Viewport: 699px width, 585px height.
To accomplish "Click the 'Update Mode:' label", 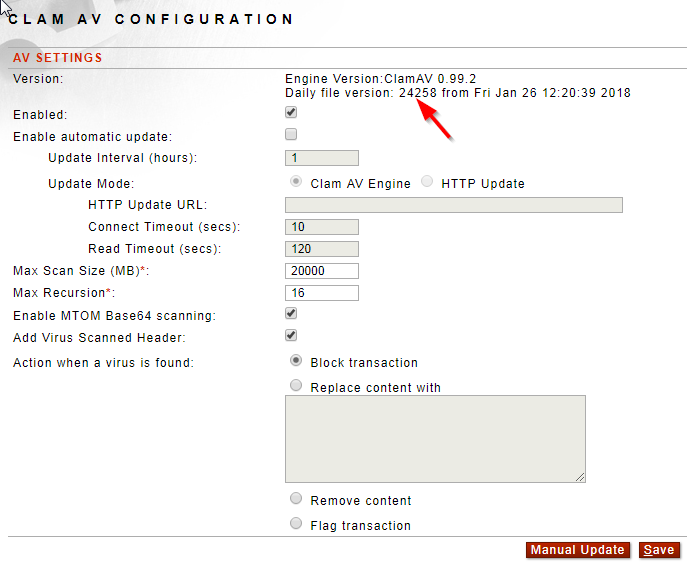I will point(91,184).
